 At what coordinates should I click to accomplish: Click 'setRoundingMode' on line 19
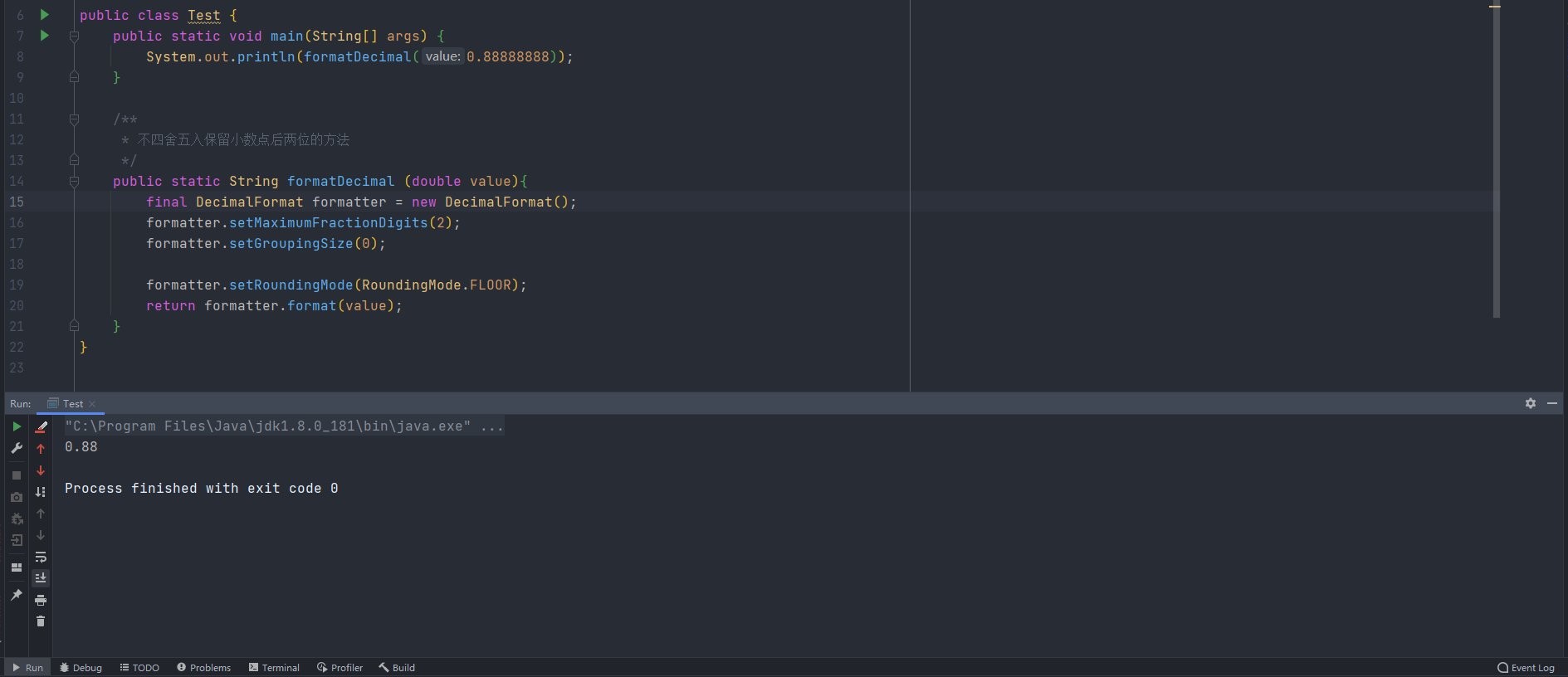pos(291,285)
